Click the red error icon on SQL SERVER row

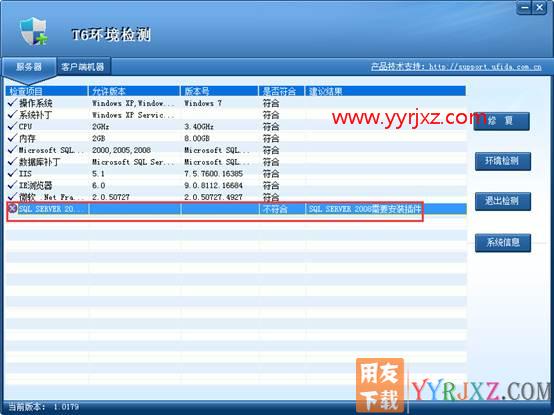pos(12,209)
